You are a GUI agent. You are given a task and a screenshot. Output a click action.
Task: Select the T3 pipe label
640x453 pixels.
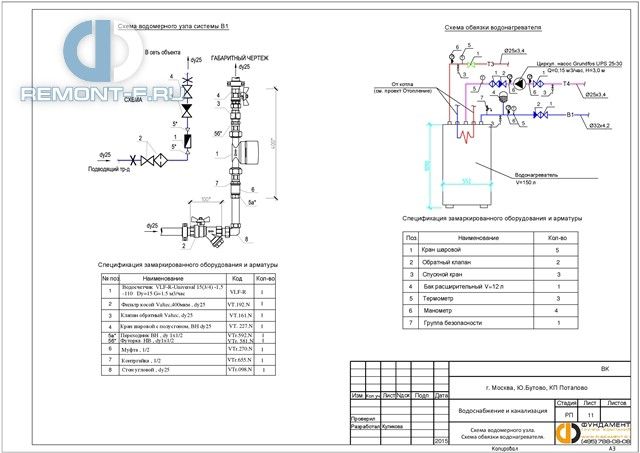[x=491, y=64]
